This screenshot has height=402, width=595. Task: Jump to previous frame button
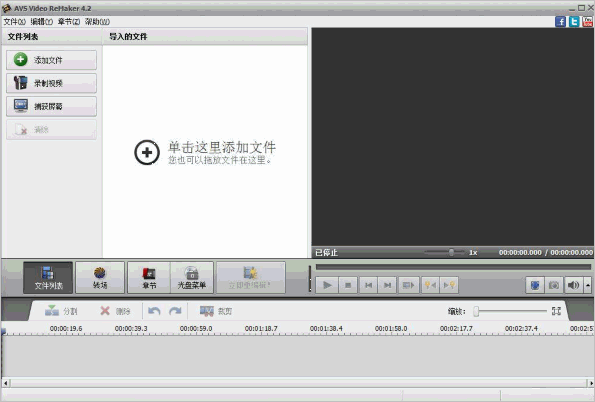coord(368,285)
